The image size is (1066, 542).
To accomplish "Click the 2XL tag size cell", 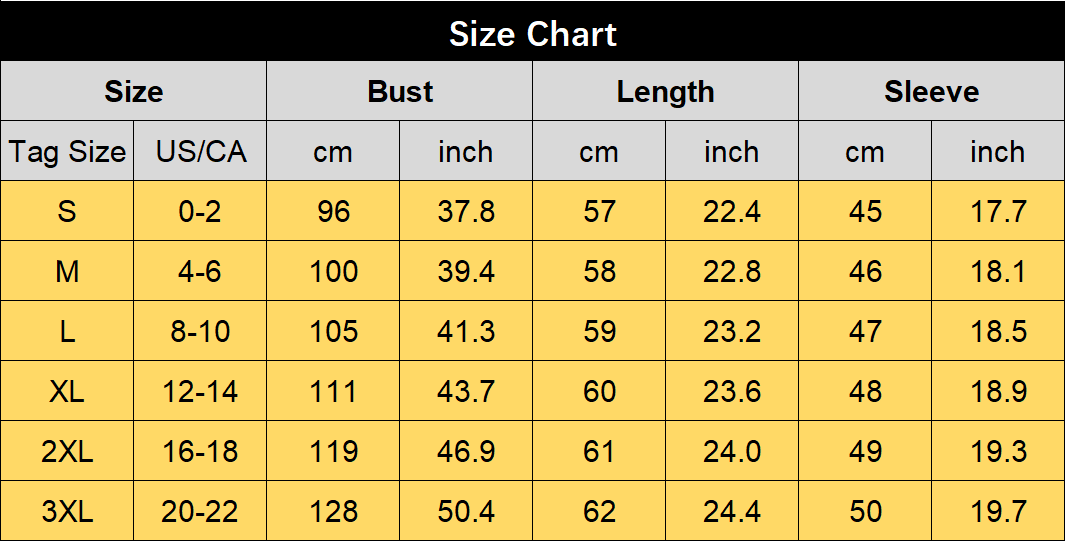I will click(x=67, y=451).
